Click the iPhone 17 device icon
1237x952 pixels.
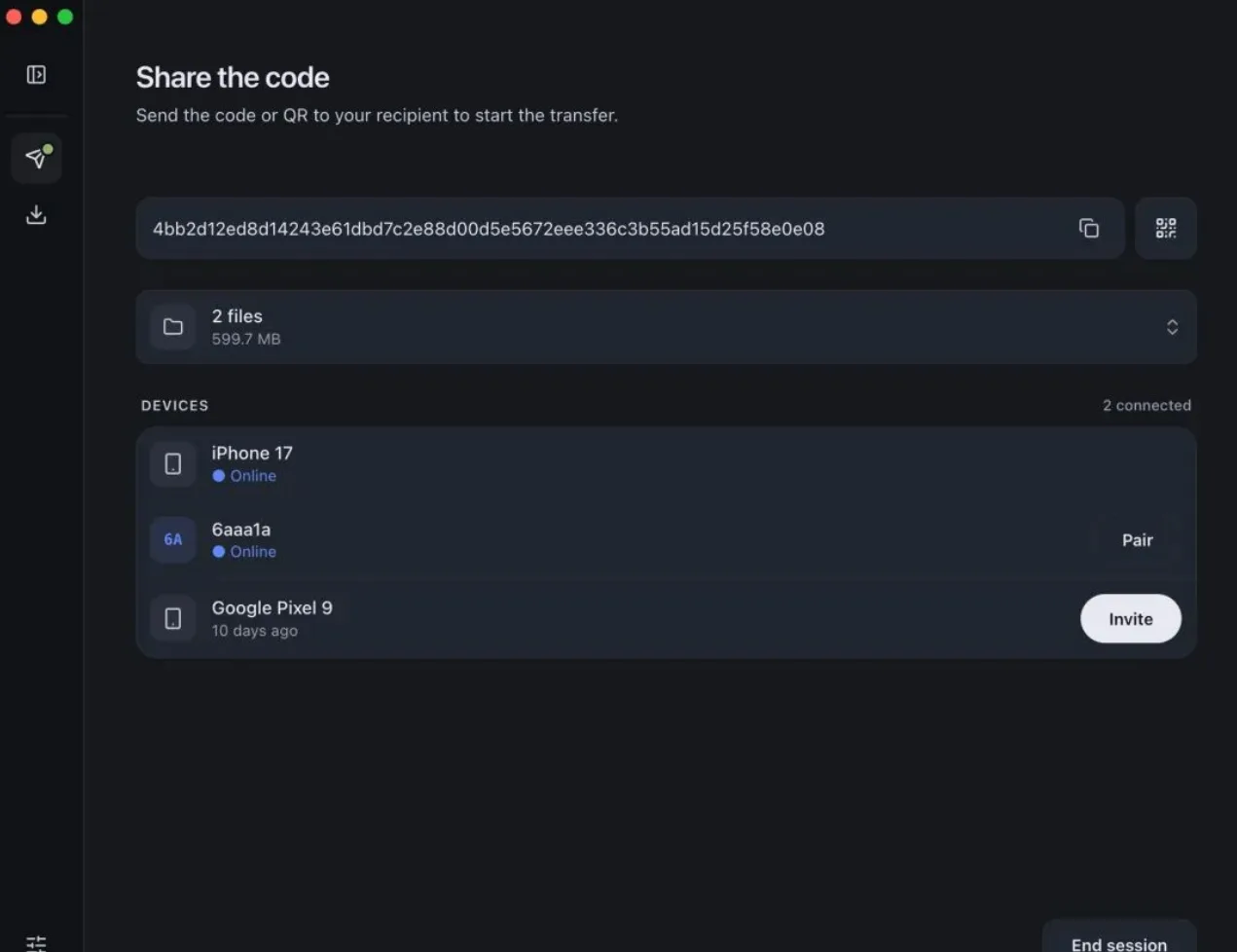[x=173, y=464]
